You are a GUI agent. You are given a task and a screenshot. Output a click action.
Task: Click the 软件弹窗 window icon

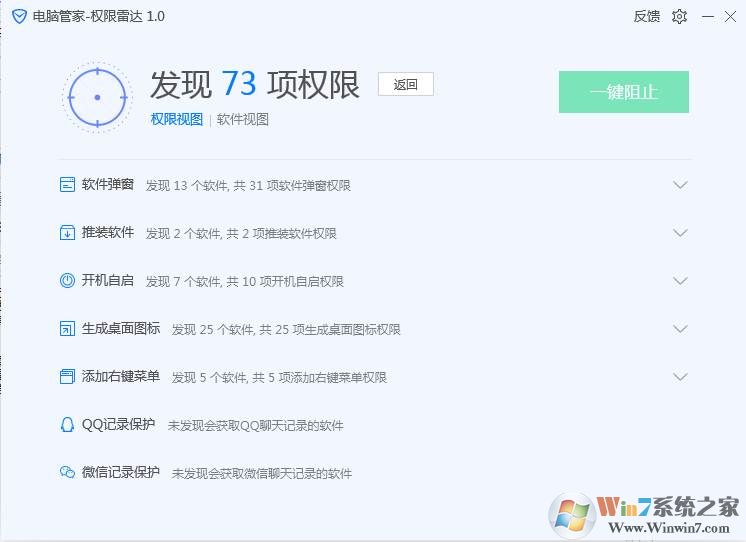click(x=67, y=185)
